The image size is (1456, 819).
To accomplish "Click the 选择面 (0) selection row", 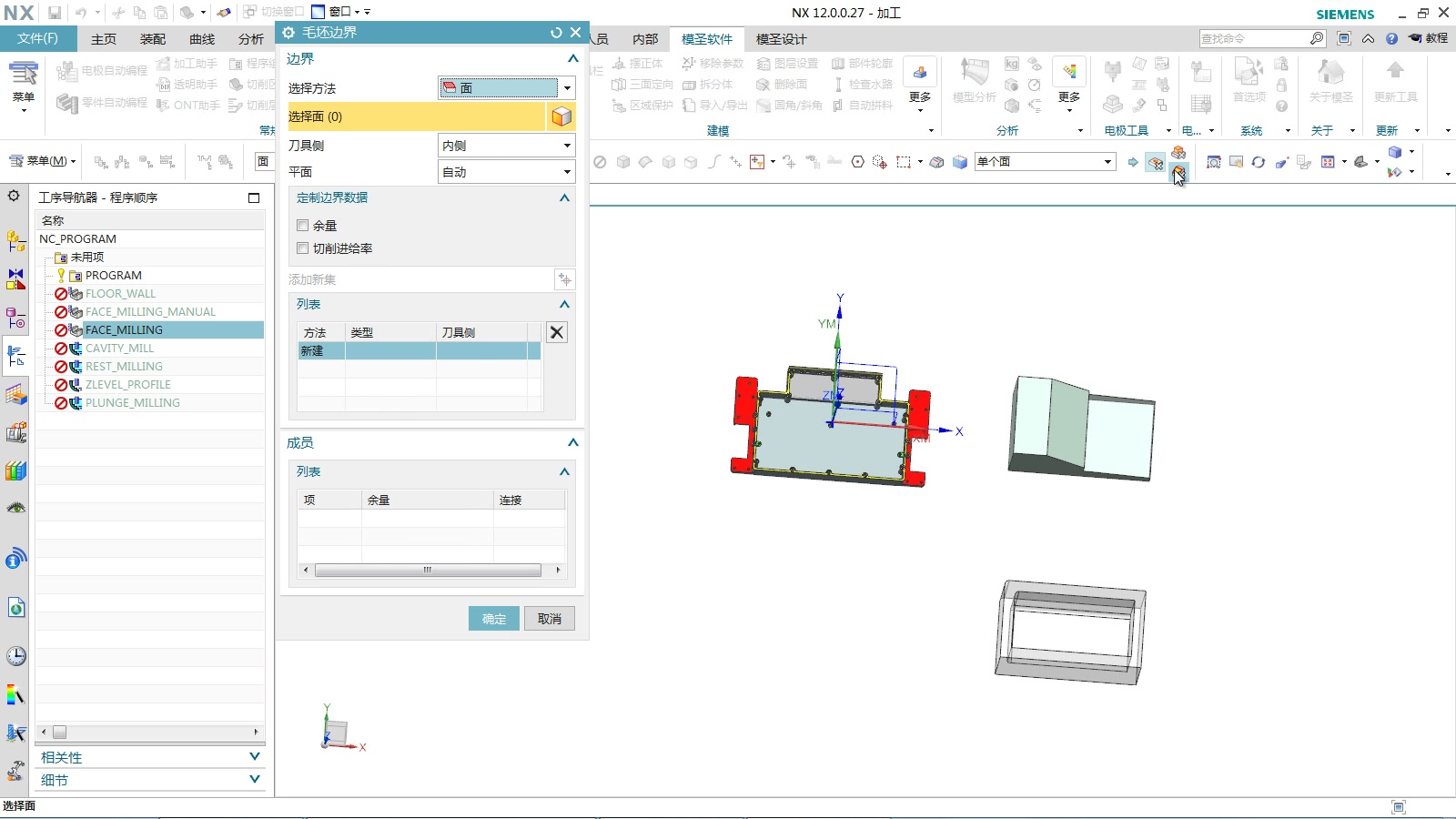I will click(417, 116).
